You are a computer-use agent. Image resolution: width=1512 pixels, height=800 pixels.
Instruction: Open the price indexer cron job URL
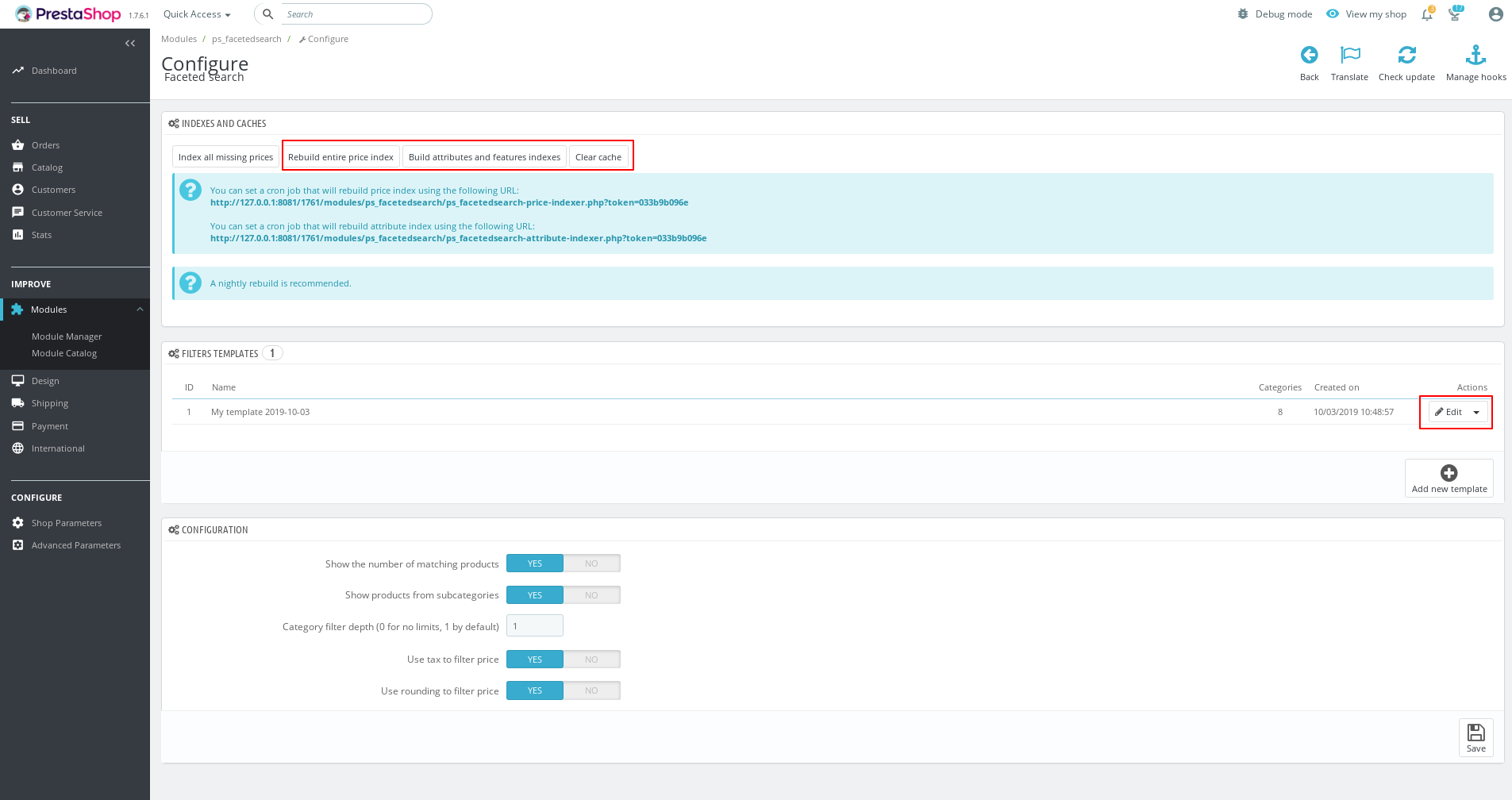448,202
